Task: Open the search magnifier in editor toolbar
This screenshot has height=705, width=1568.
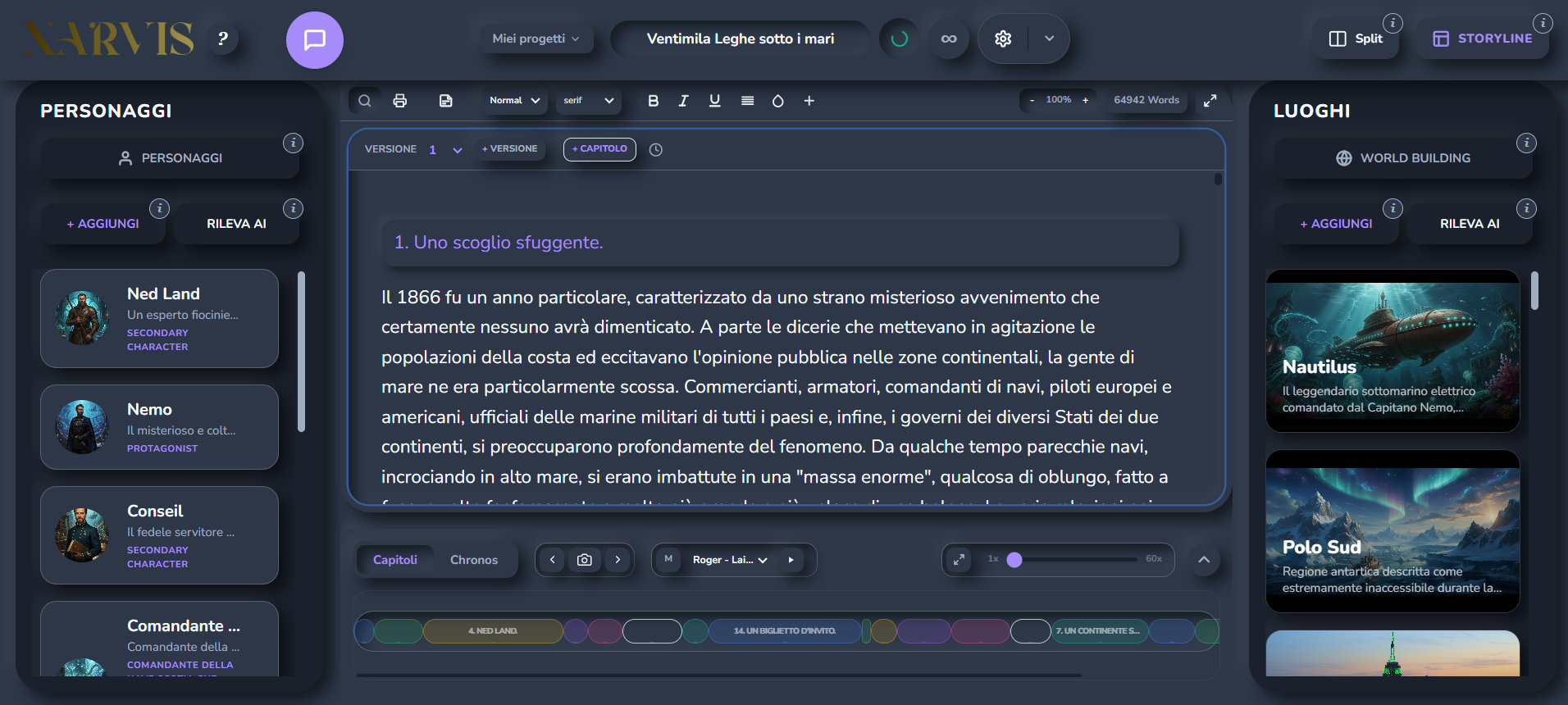Action: coord(365,101)
